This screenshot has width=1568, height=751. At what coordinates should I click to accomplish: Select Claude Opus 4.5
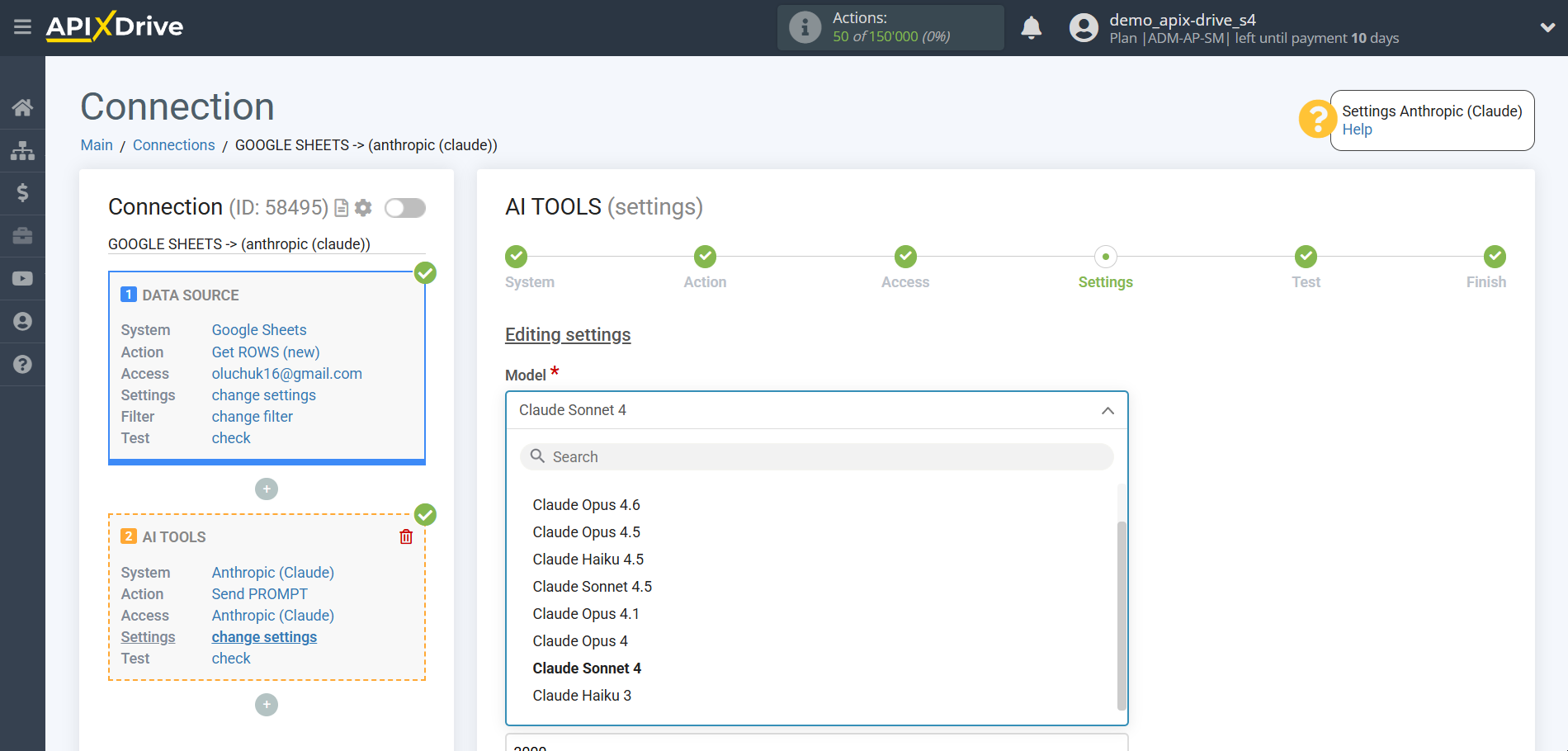pos(586,532)
